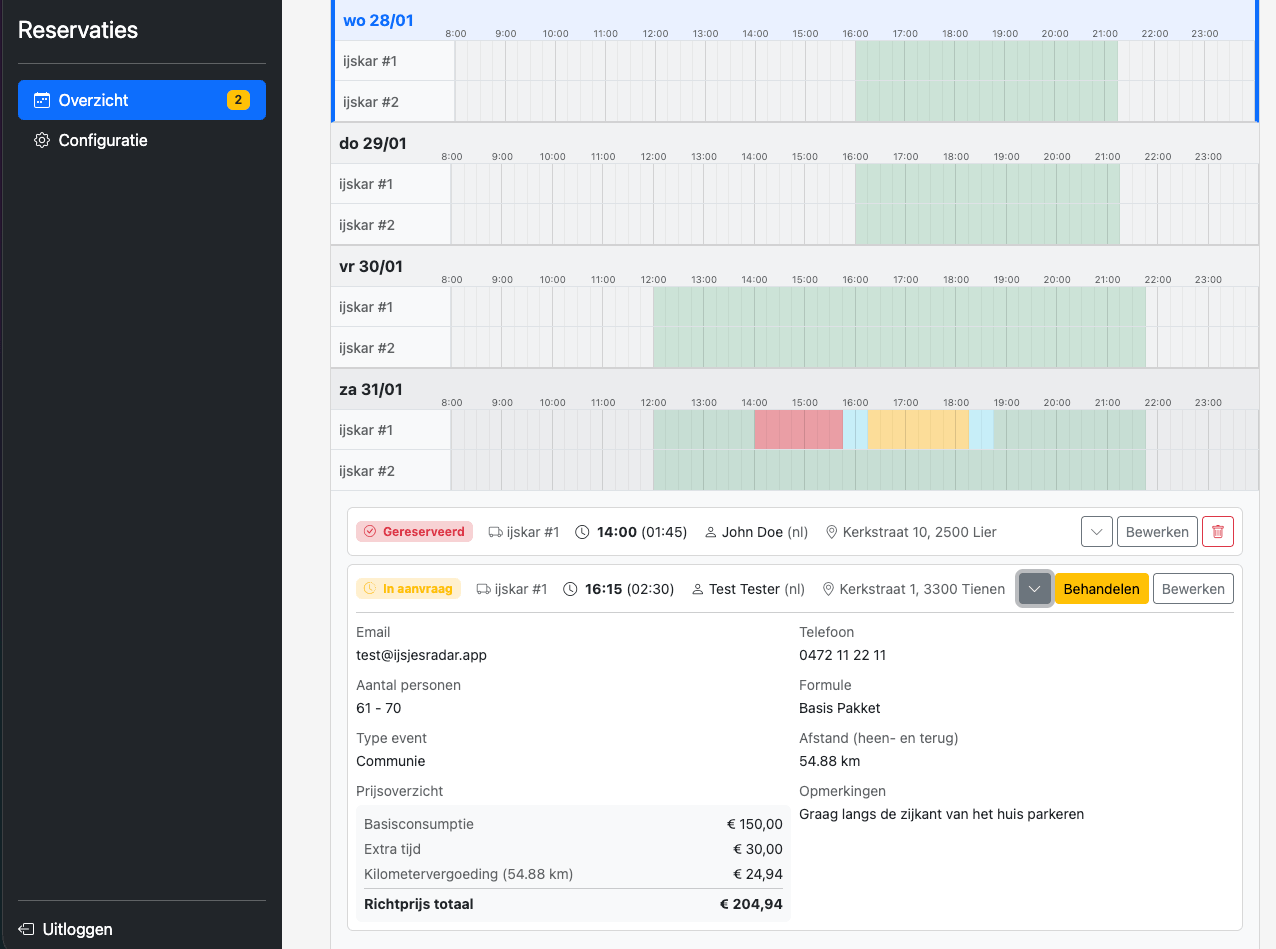Click the green availability block for do 29/01 ijskar #2
This screenshot has height=949, width=1276.
(987, 225)
